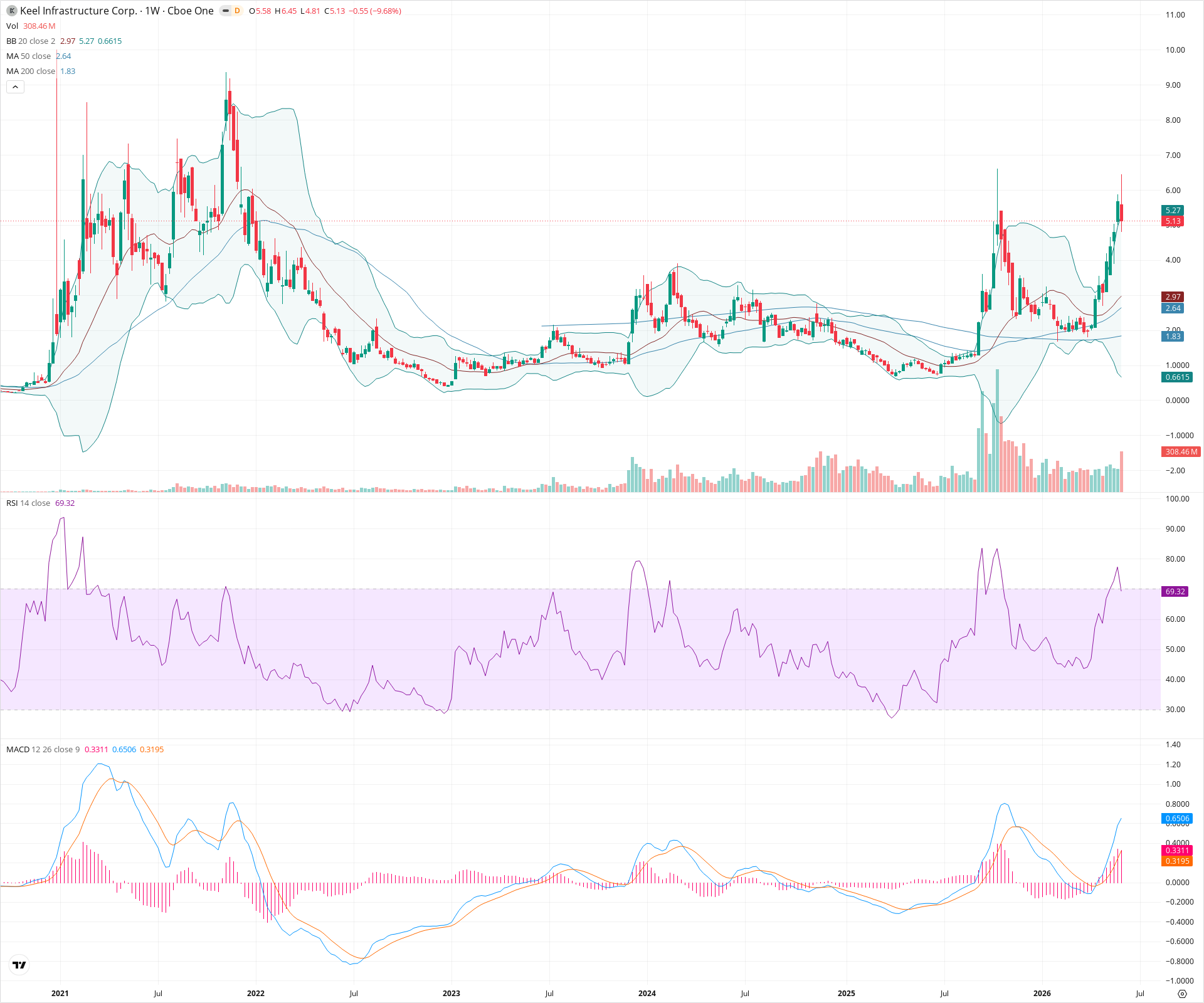Viewport: 1204px width, 1003px height.
Task: Select the BB 20 close 2 legend
Action: [x=31, y=41]
